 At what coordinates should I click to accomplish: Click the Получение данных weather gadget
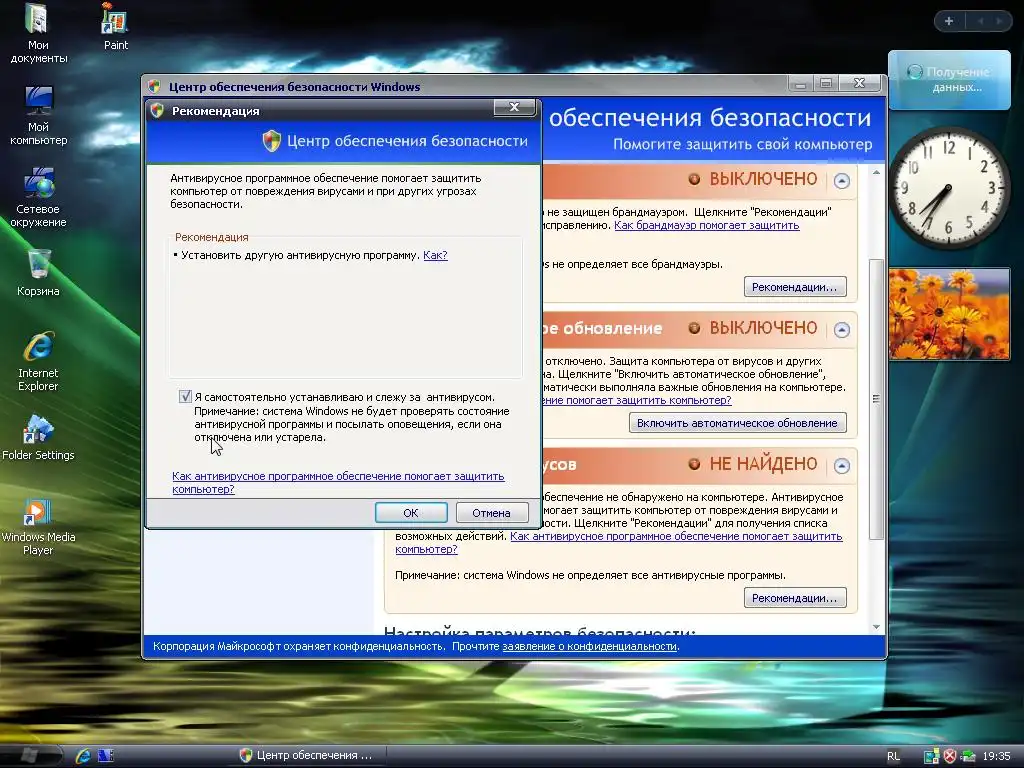949,80
